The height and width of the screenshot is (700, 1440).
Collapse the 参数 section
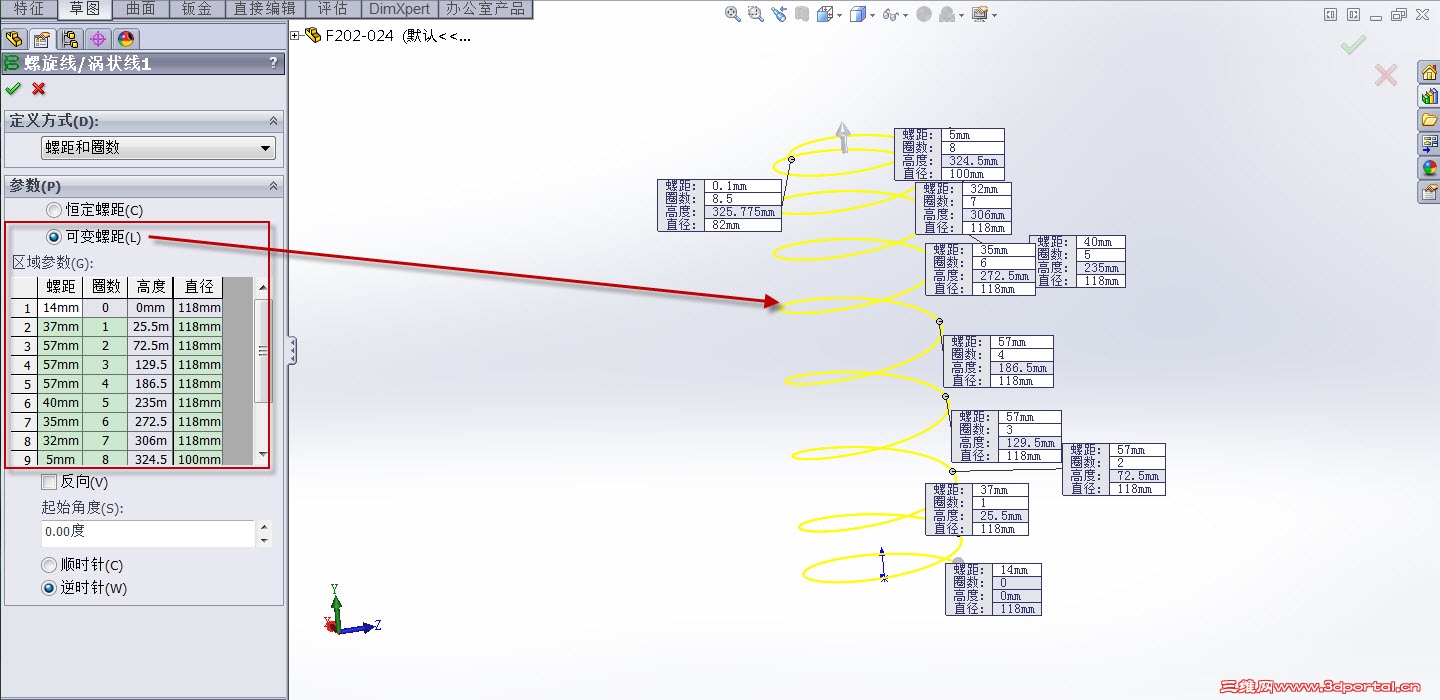click(x=273, y=186)
